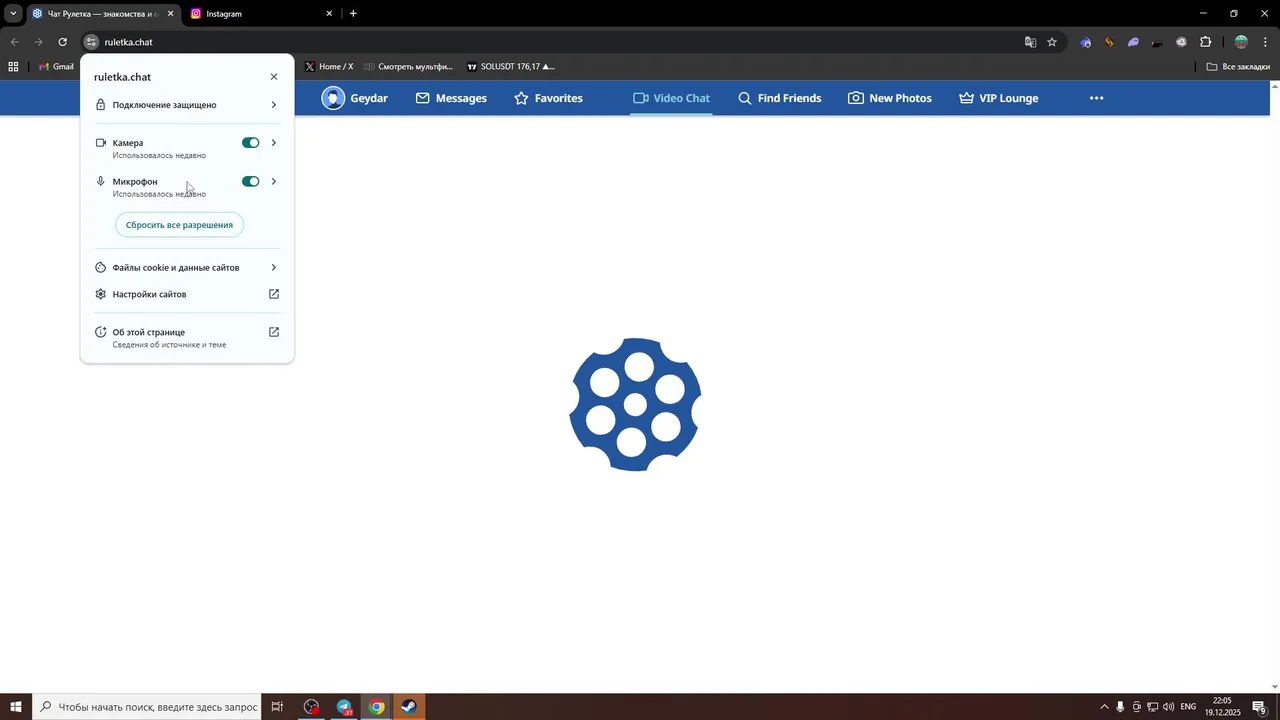This screenshot has width=1280, height=720.
Task: Switch to Чат Рулетка tab
Action: (102, 14)
